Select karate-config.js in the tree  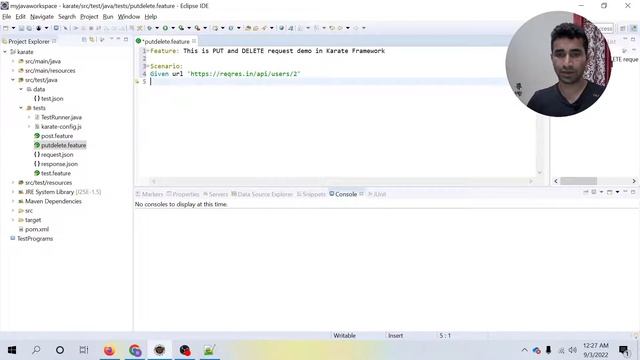(x=61, y=127)
